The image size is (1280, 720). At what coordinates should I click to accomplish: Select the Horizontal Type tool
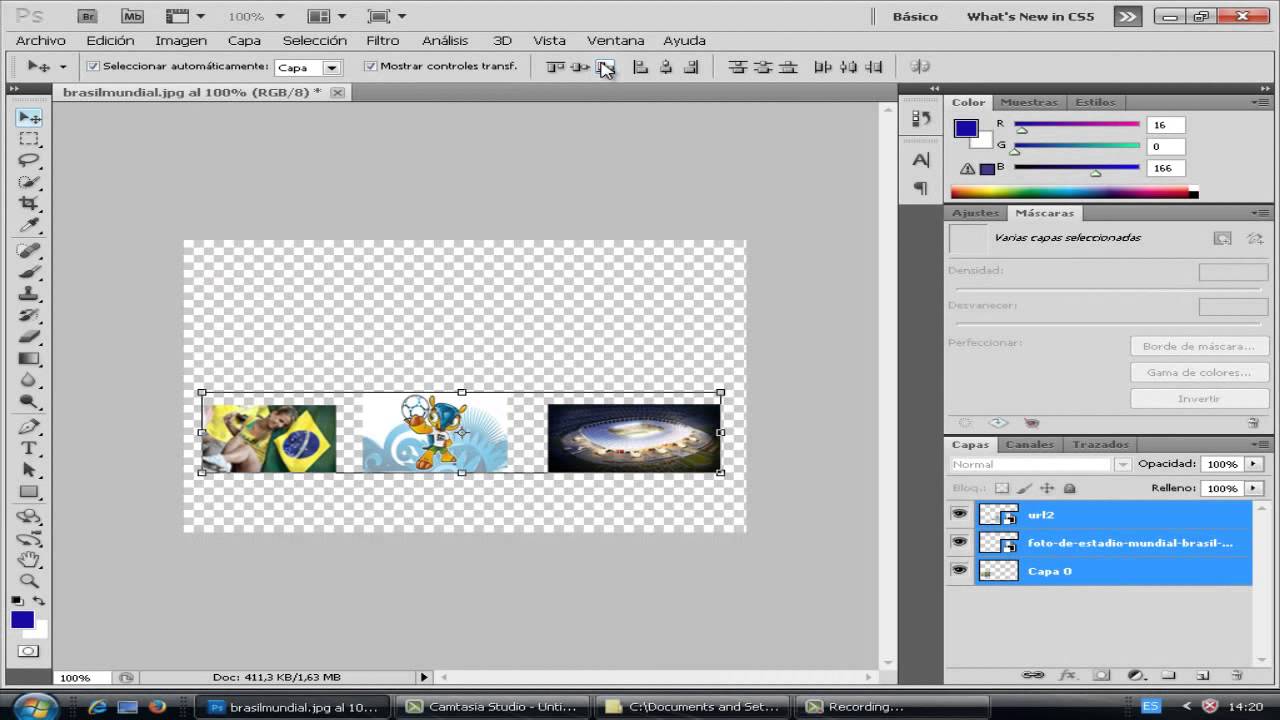click(29, 448)
